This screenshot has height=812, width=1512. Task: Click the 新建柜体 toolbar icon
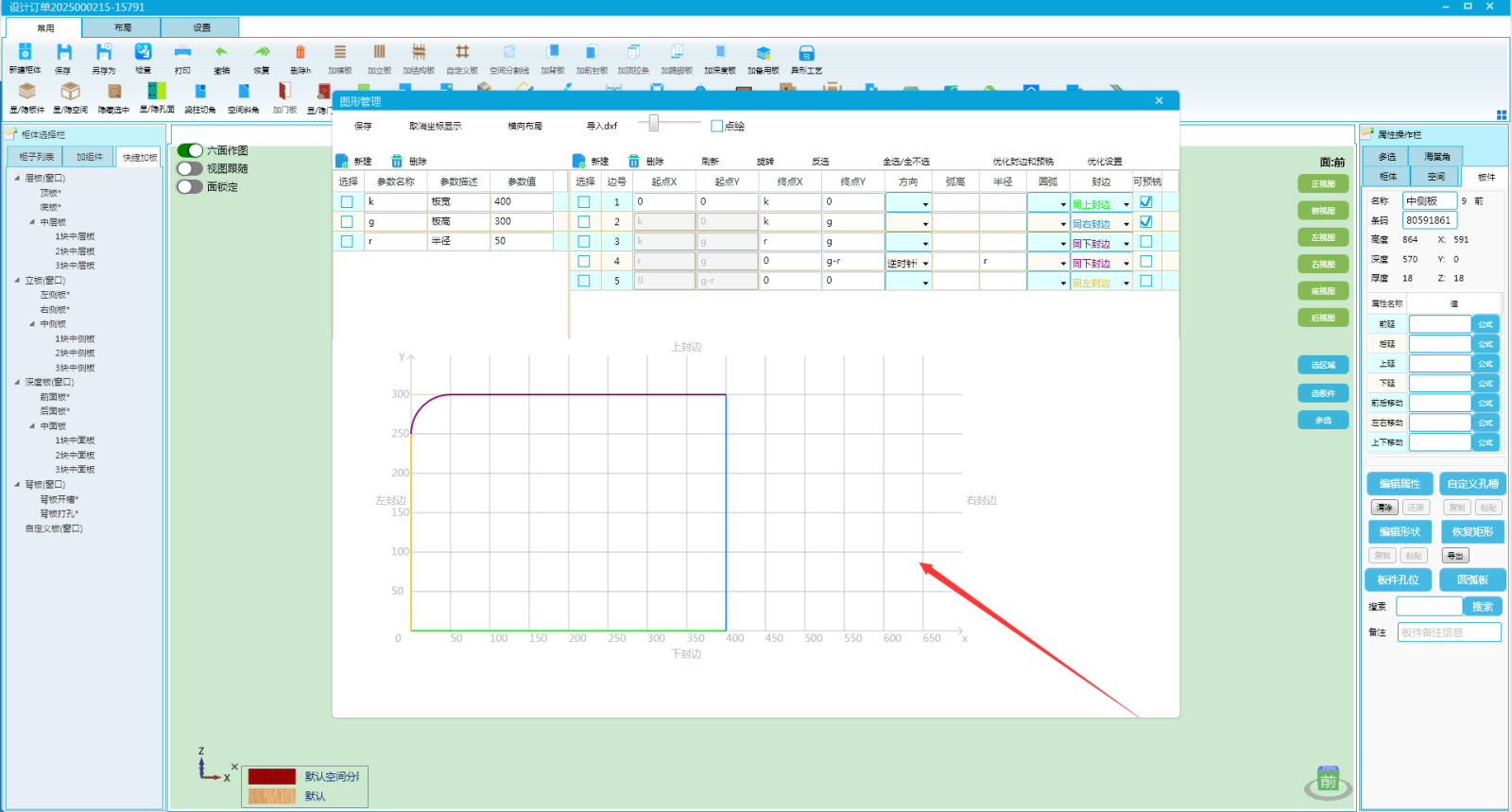pos(26,53)
